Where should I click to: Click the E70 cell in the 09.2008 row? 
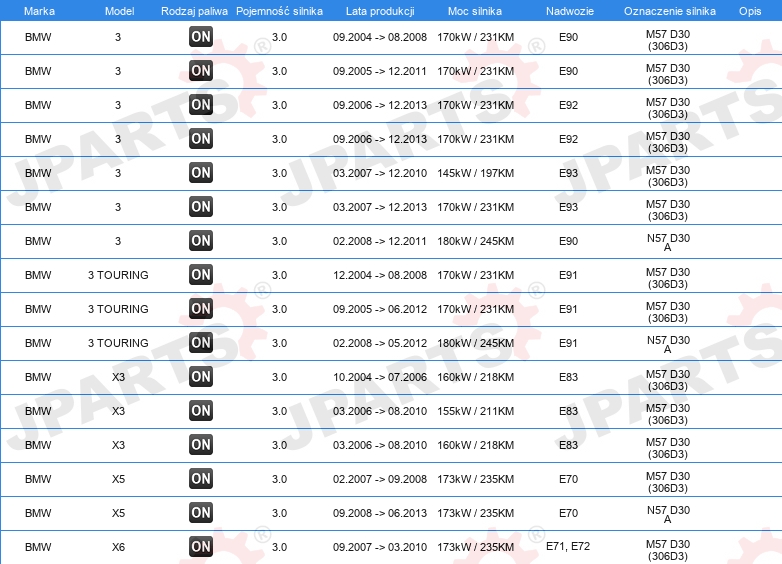(x=568, y=513)
